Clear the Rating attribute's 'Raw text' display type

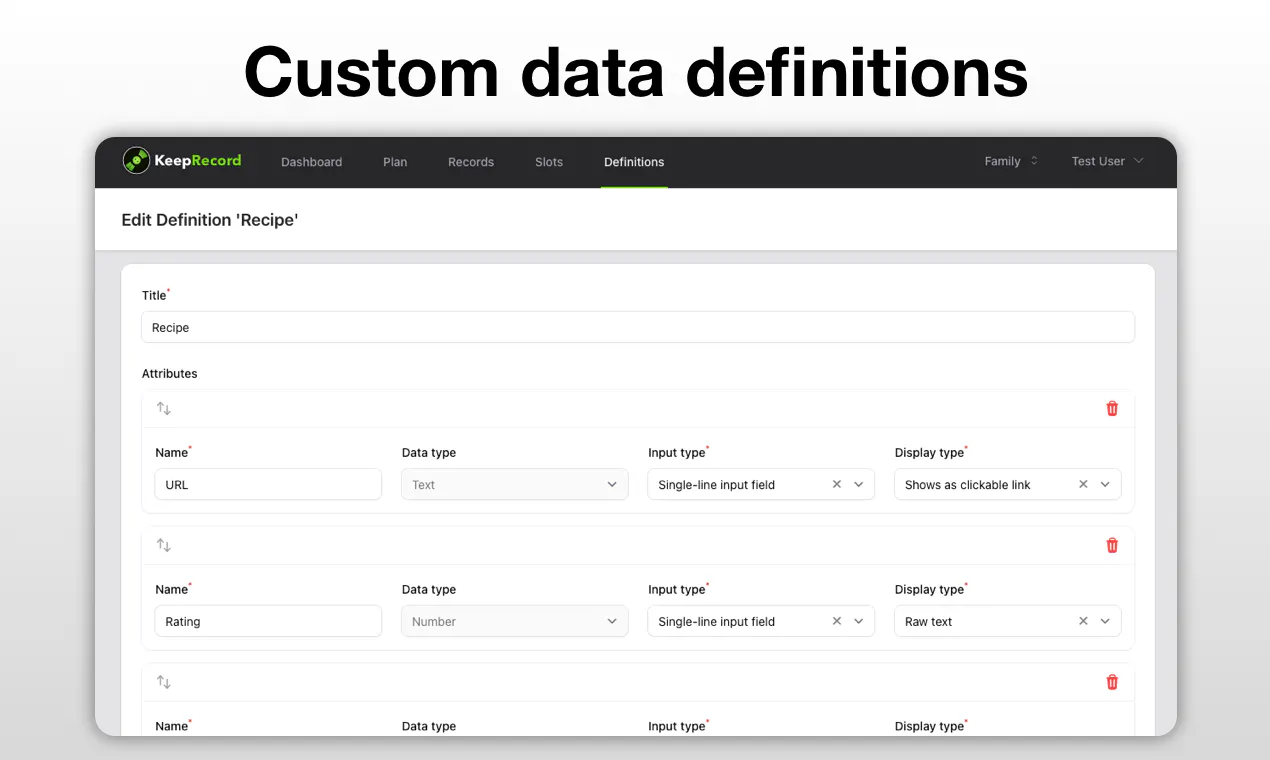point(1083,621)
